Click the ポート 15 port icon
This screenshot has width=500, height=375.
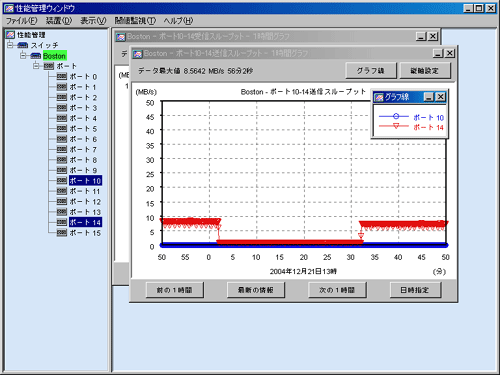(x=62, y=232)
